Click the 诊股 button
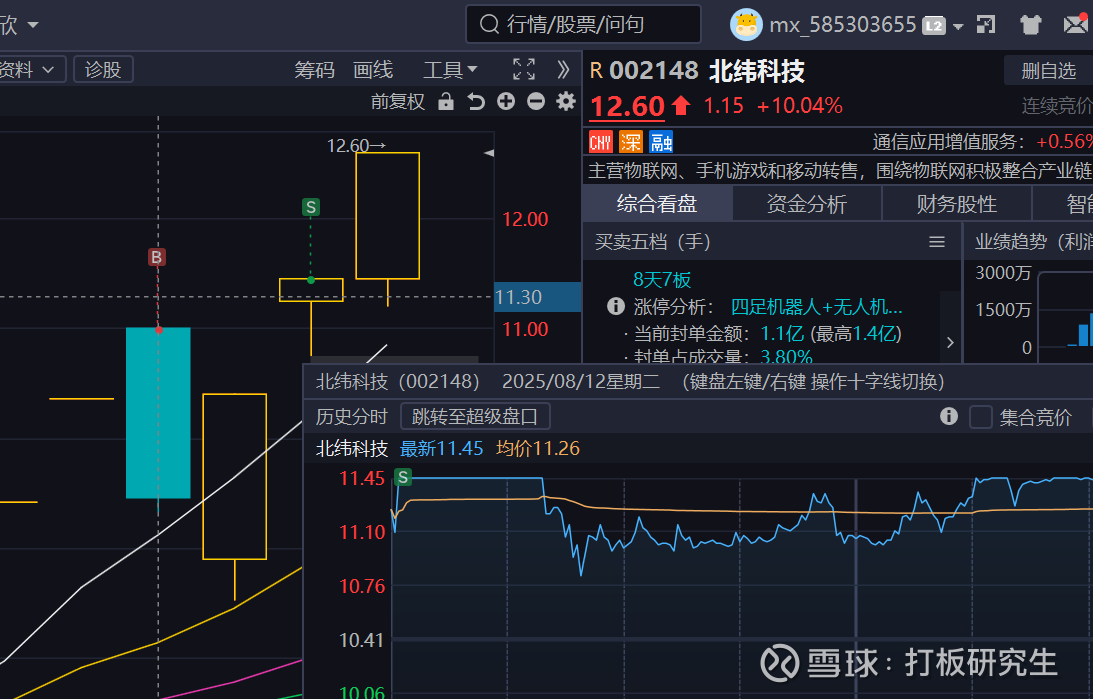This screenshot has height=699, width=1093. pos(103,70)
